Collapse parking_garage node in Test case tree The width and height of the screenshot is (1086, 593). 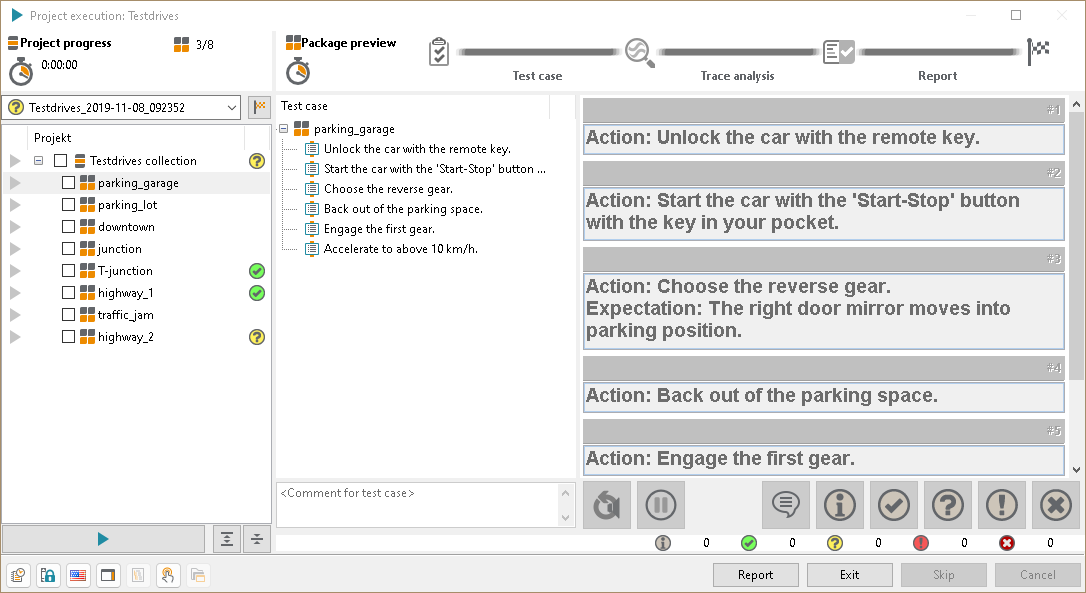pos(284,129)
